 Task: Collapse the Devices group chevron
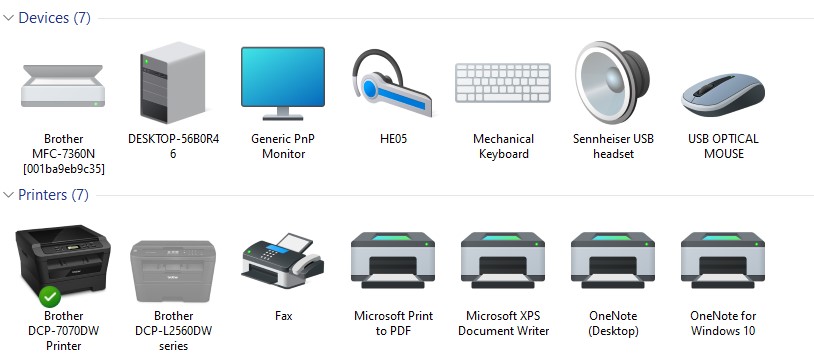[x=8, y=18]
